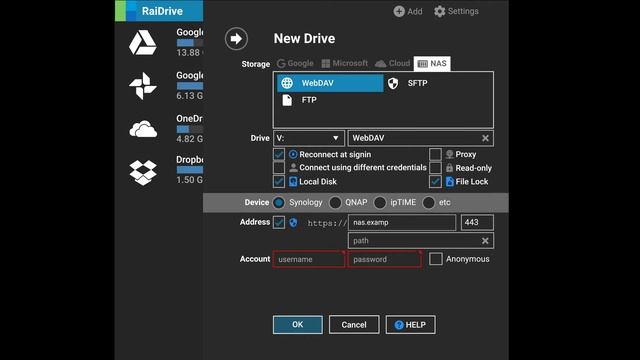Image resolution: width=640 pixels, height=360 pixels.
Task: Click the Settings label in the top bar
Action: pos(463,11)
